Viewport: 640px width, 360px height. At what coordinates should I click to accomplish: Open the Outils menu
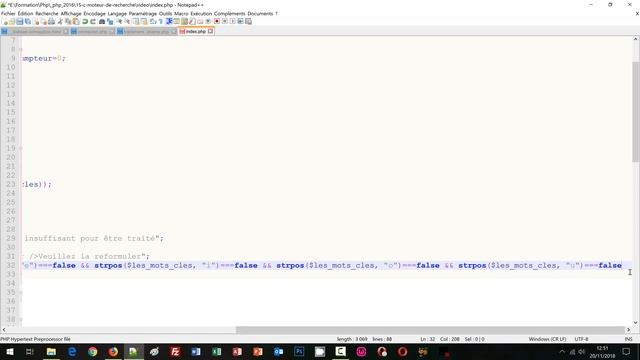165,13
